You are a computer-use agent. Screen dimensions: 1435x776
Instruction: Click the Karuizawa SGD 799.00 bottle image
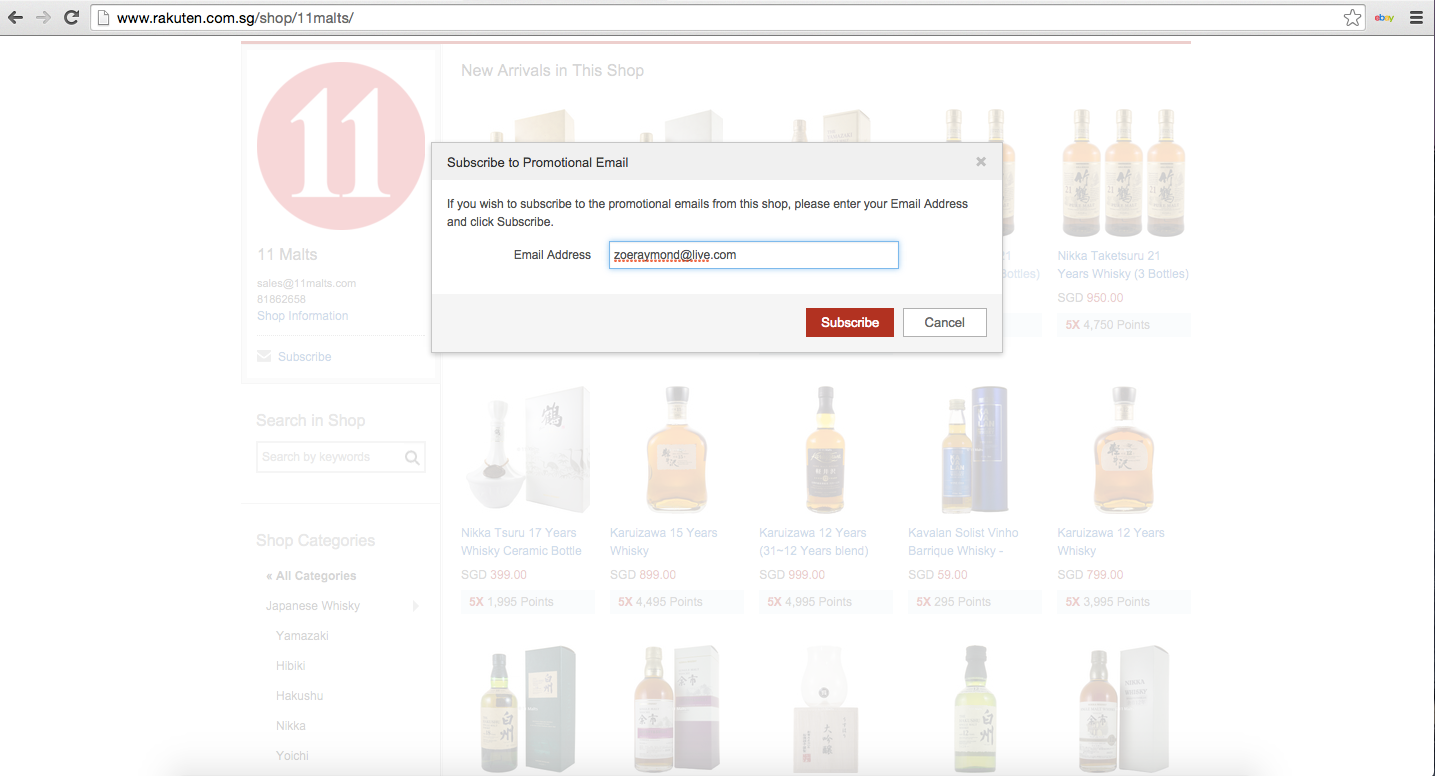click(1124, 450)
